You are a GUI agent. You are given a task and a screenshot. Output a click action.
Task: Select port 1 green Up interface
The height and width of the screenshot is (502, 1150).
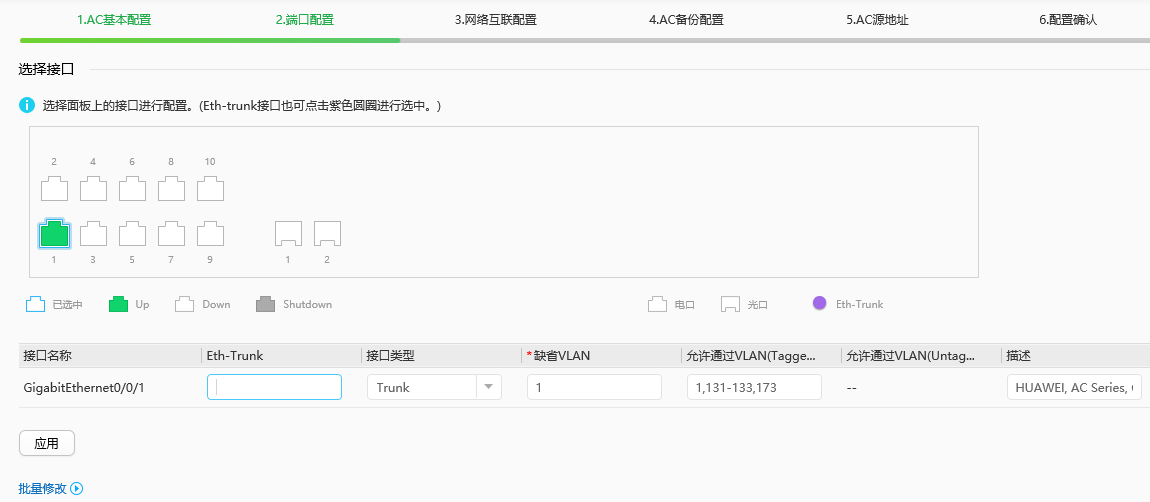point(54,234)
